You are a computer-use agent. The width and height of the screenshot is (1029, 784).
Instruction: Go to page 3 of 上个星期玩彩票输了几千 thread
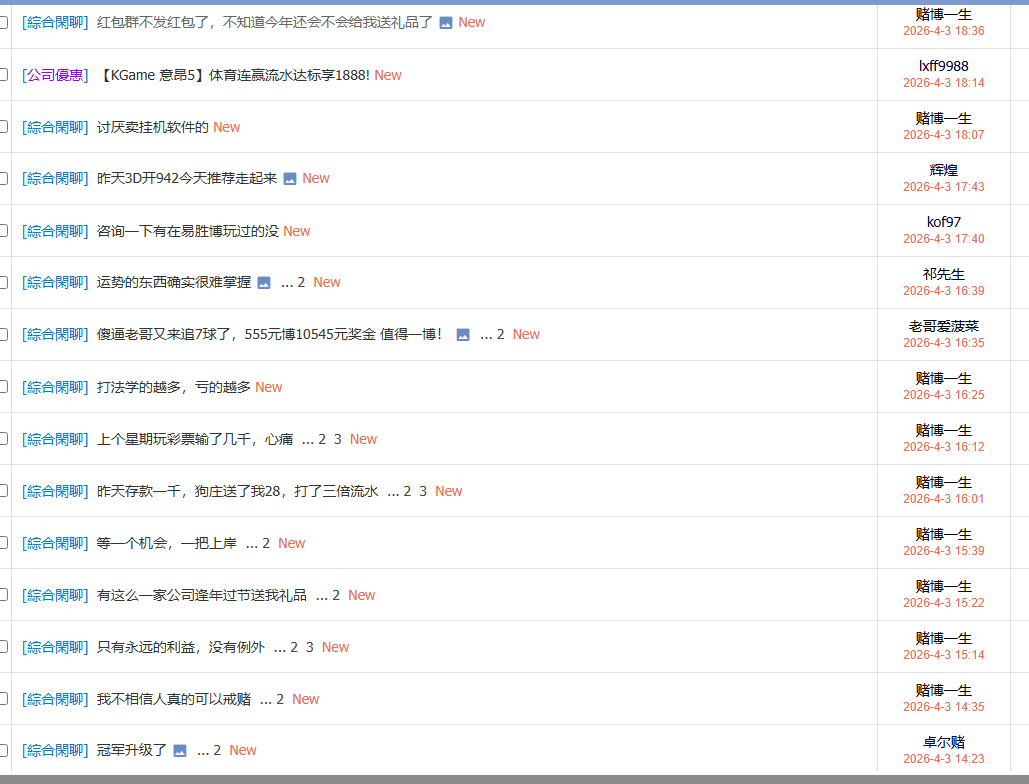pos(338,439)
